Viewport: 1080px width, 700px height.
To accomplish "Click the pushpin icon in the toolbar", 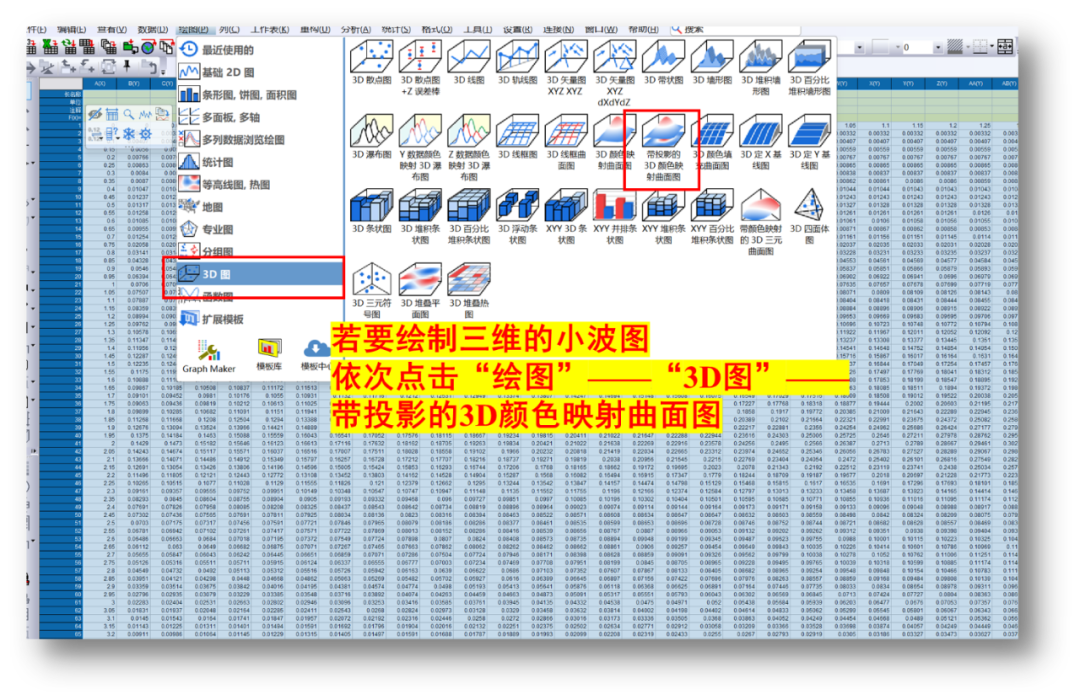I will point(127,66).
